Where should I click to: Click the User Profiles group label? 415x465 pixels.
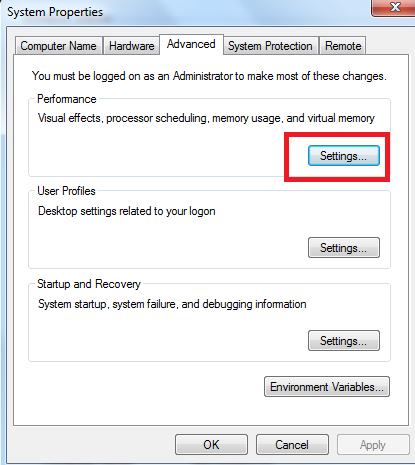pyautogui.click(x=66, y=191)
